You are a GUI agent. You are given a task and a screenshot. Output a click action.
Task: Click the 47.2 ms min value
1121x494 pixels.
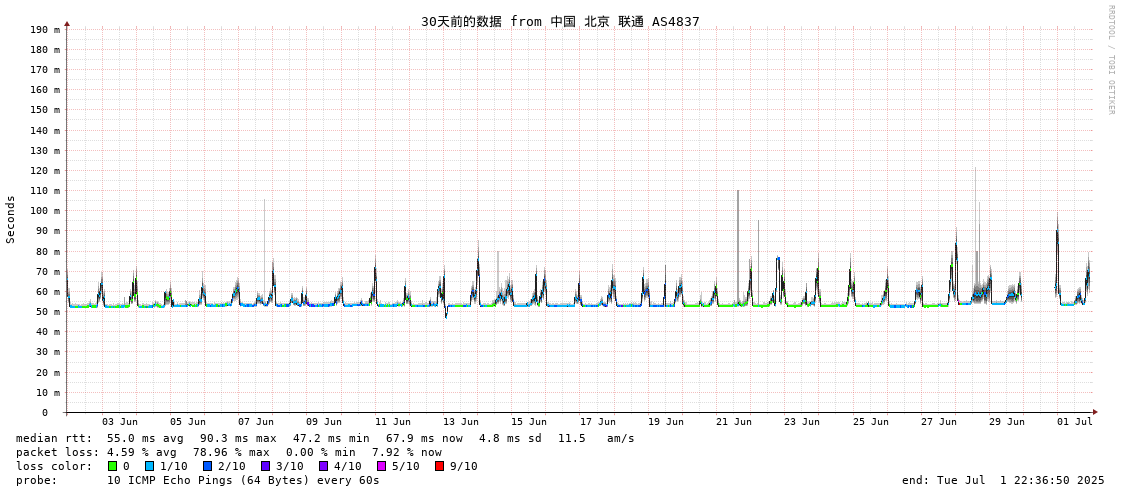coord(331,438)
